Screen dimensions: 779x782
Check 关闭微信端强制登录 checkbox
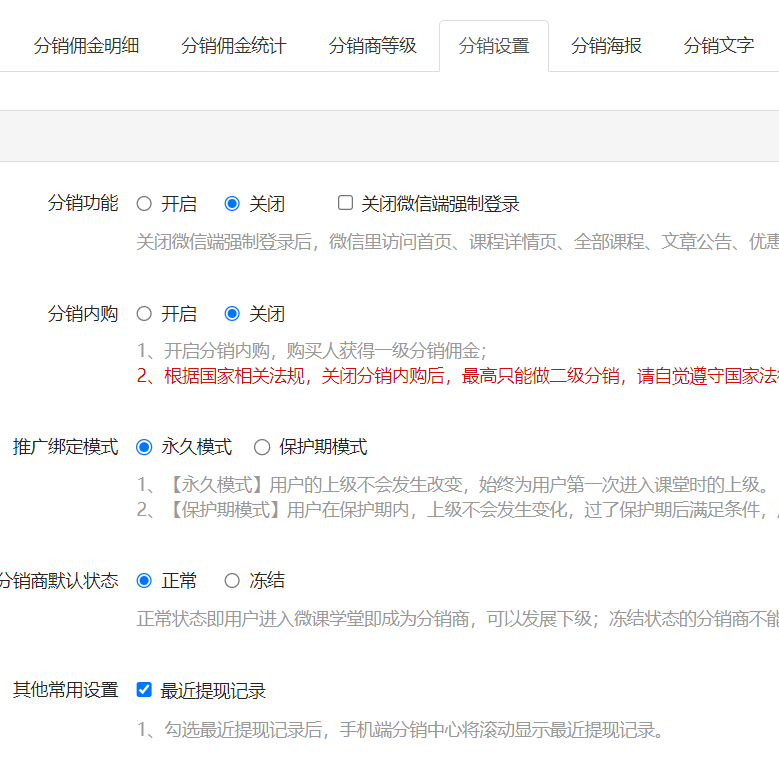(345, 203)
